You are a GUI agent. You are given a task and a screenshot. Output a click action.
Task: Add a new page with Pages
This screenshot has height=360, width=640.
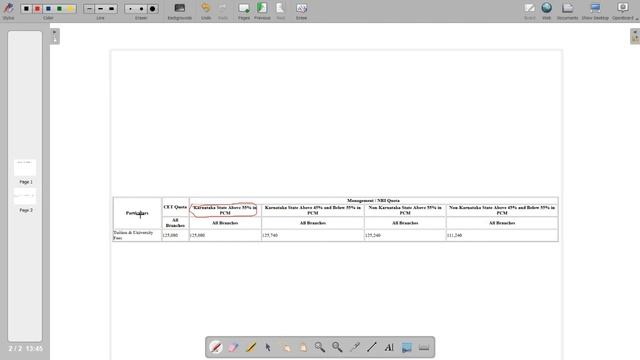[244, 11]
